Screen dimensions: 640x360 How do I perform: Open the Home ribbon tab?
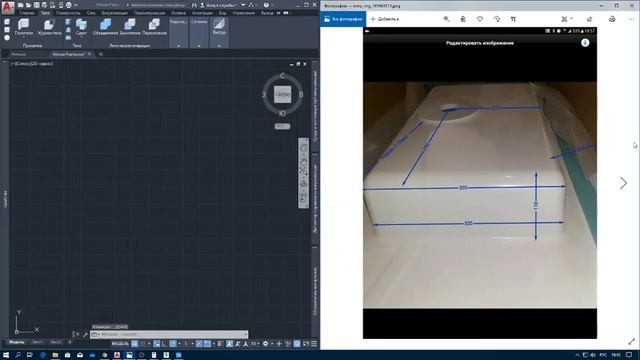27,13
